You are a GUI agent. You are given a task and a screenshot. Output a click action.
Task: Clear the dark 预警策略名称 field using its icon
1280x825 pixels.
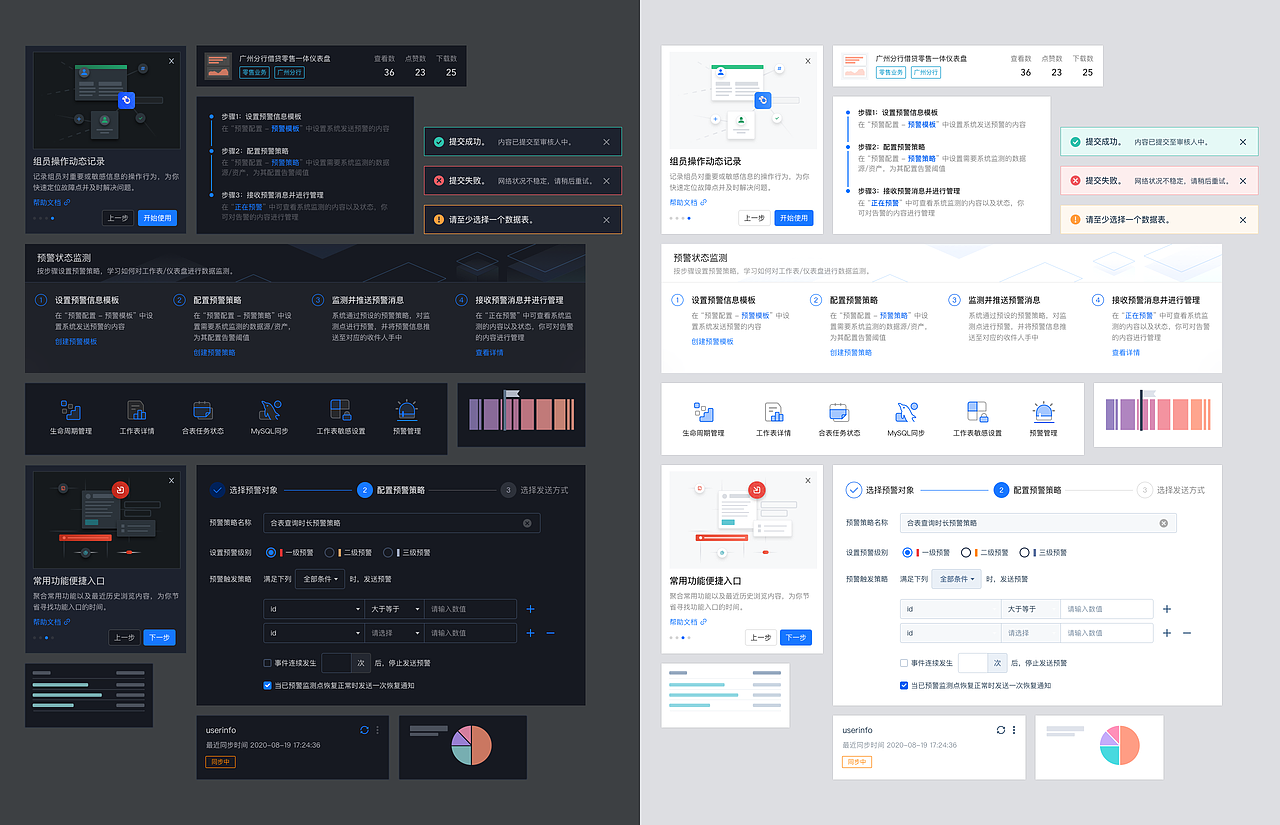click(527, 523)
